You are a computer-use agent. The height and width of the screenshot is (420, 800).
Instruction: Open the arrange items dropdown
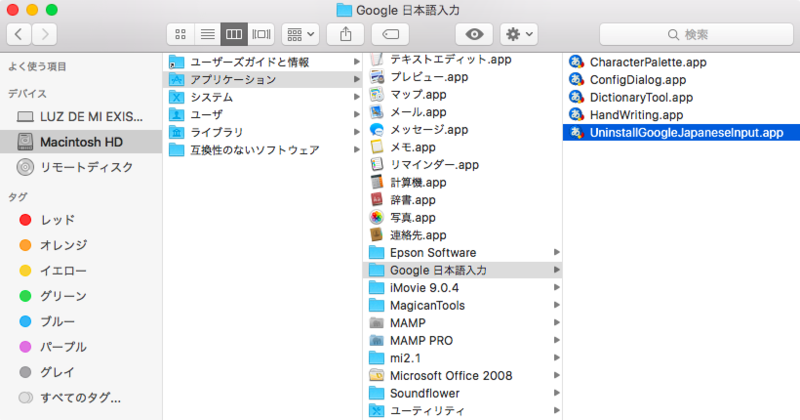click(301, 34)
